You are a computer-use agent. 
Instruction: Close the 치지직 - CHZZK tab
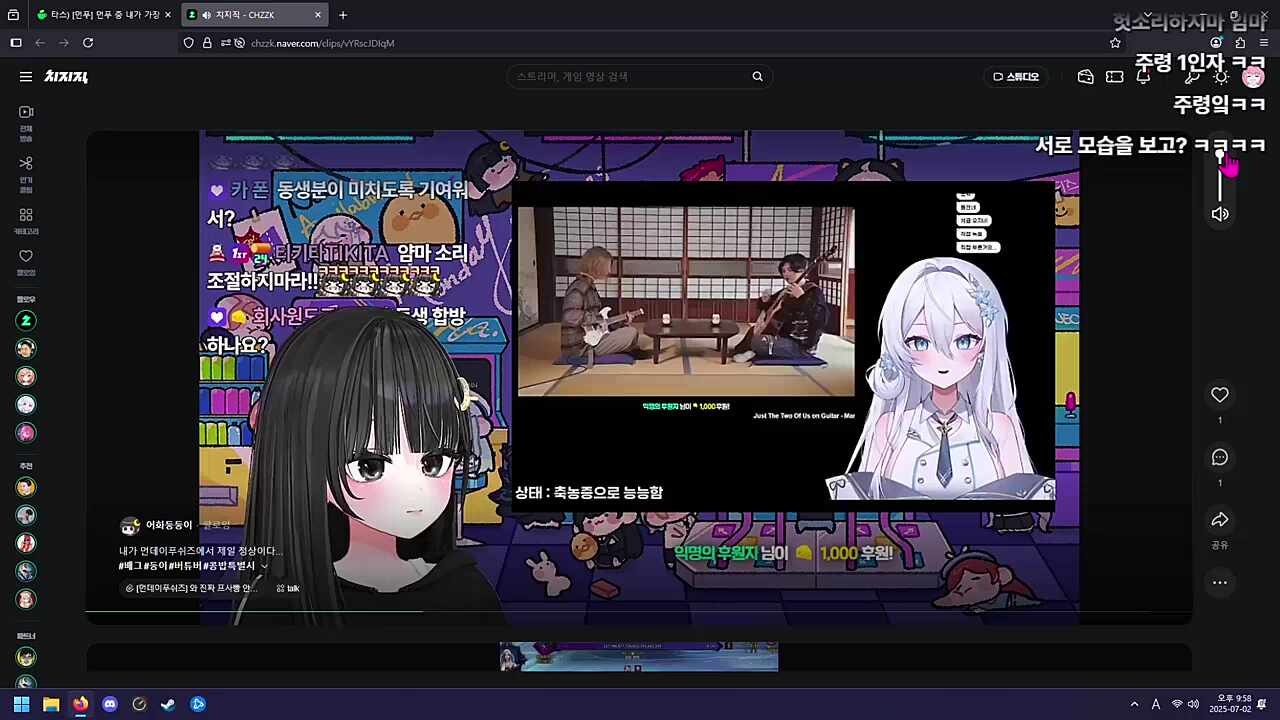318,15
